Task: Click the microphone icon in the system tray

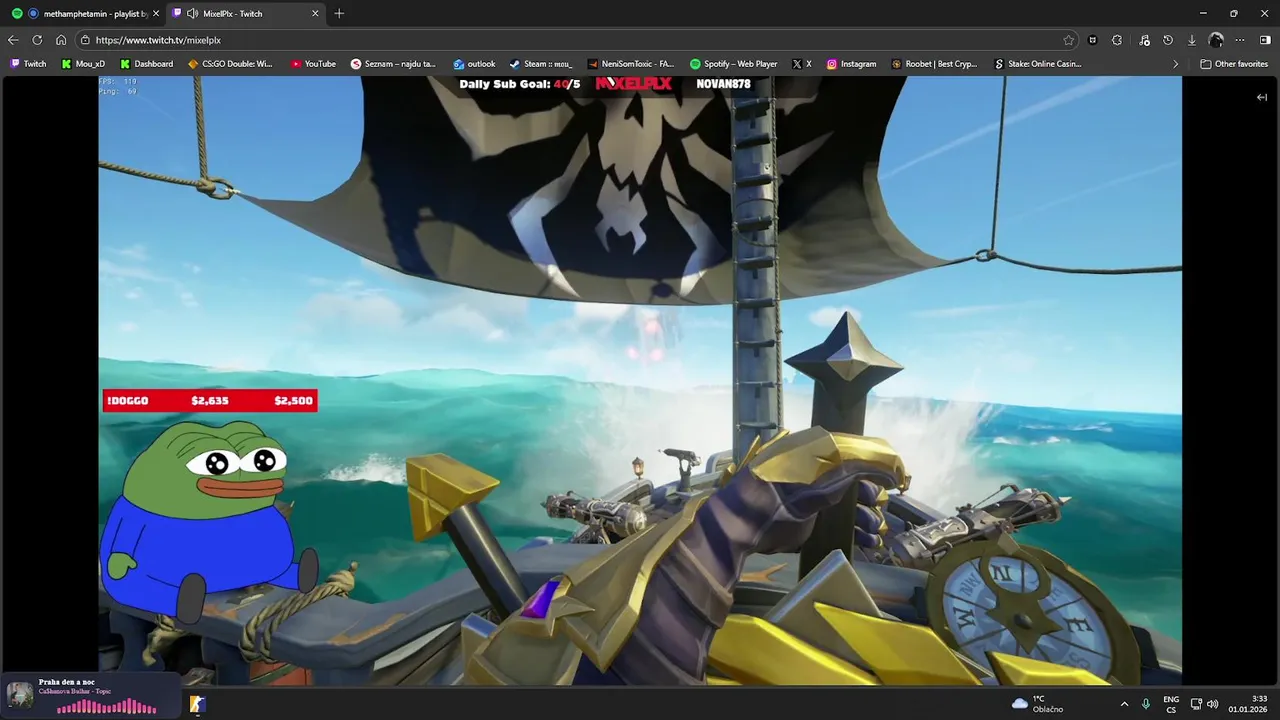Action: tap(1146, 704)
